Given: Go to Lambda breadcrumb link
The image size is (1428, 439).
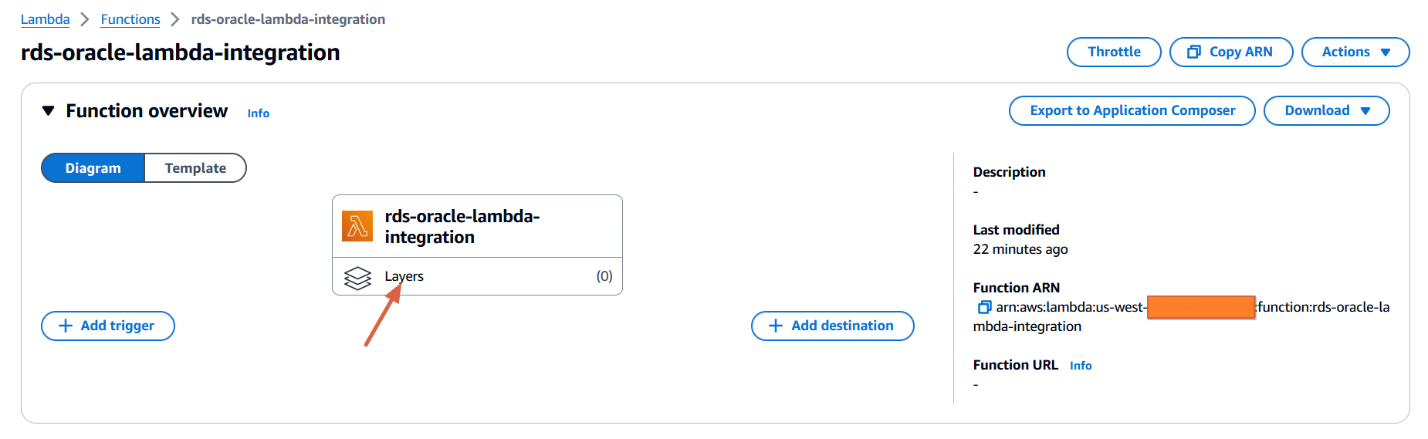Looking at the screenshot, I should tap(45, 20).
